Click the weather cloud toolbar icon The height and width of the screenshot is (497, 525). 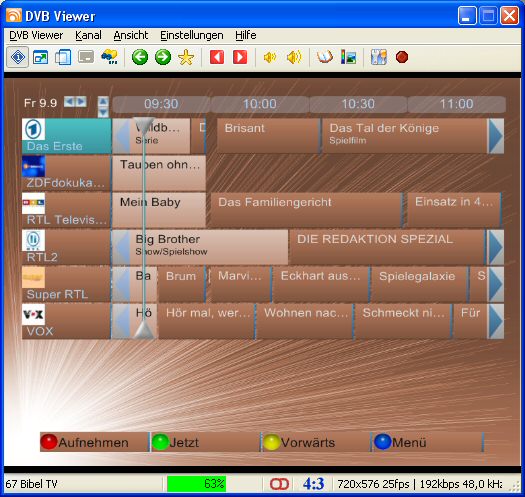pyautogui.click(x=109, y=57)
